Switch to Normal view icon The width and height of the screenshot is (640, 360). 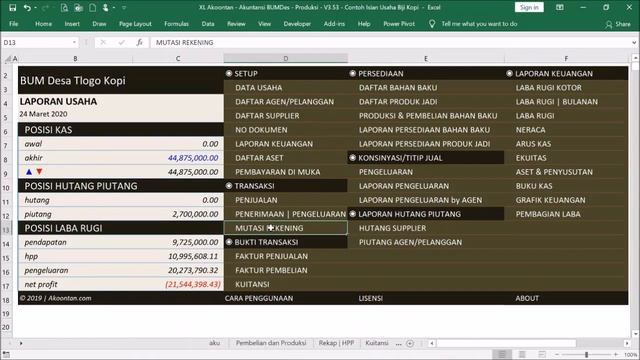point(502,354)
